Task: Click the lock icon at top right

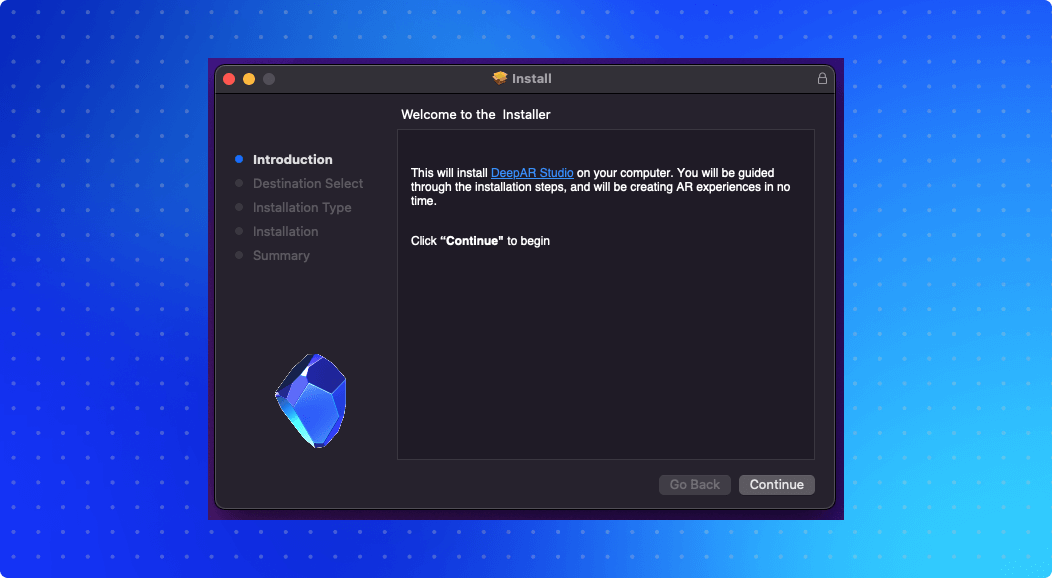Action: pos(822,78)
